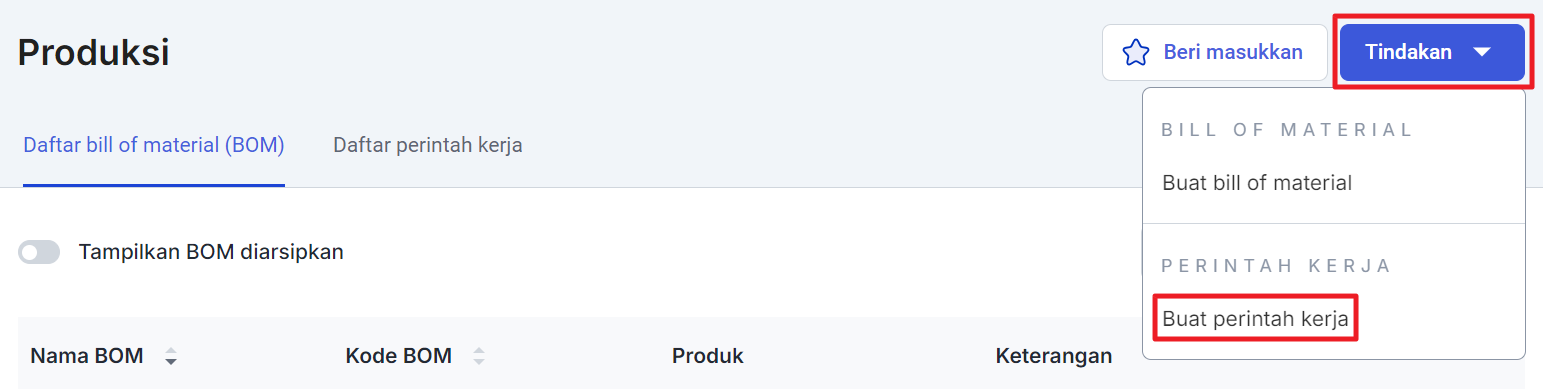Image resolution: width=1543 pixels, height=389 pixels.
Task: Click the Tampilkan BOM diarsipkan label text
Action: coord(211,252)
